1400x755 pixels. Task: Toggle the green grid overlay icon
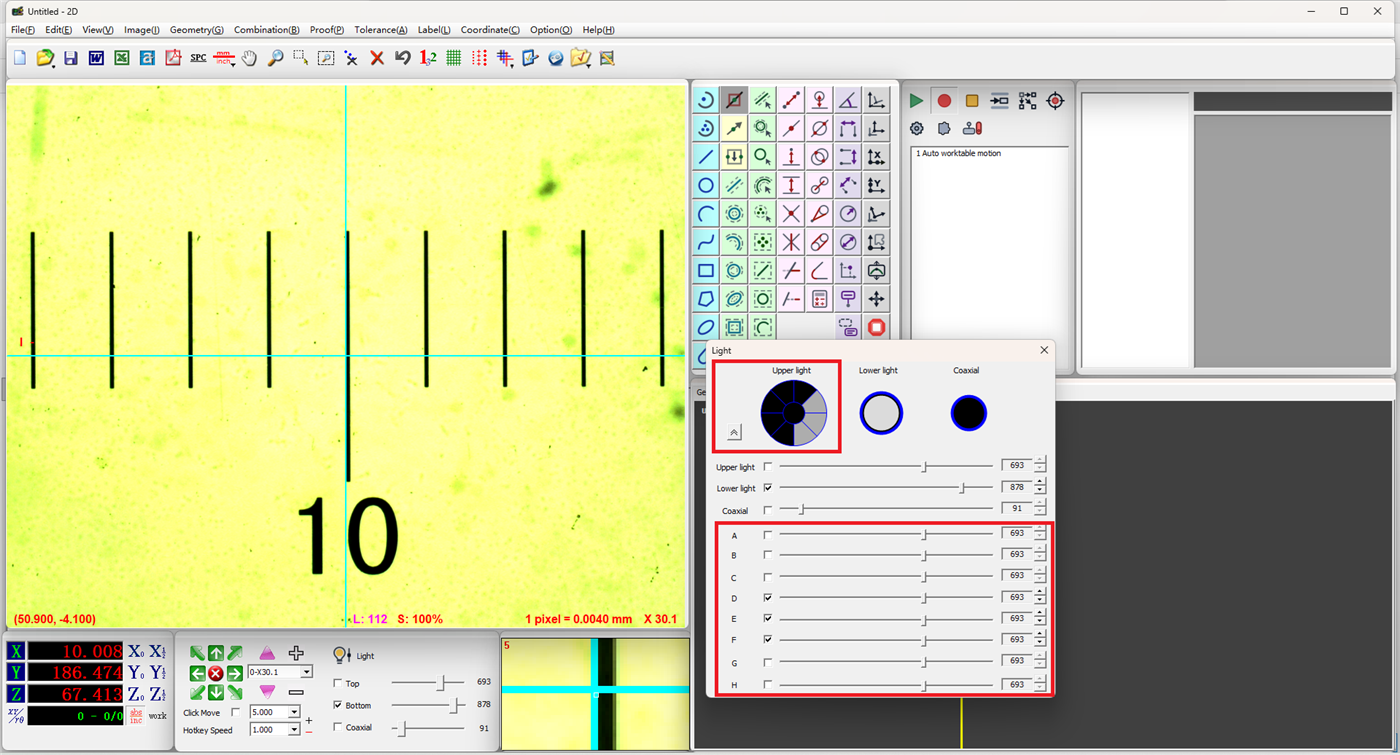(454, 58)
